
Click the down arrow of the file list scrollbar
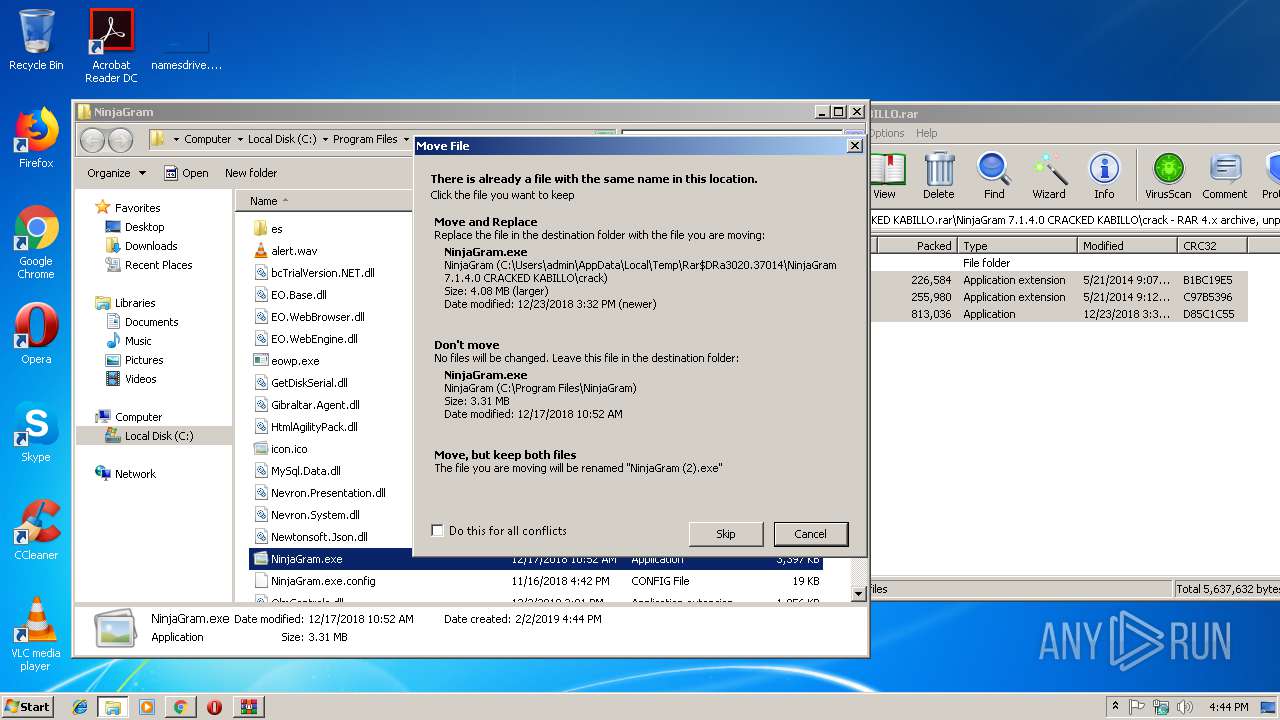857,593
